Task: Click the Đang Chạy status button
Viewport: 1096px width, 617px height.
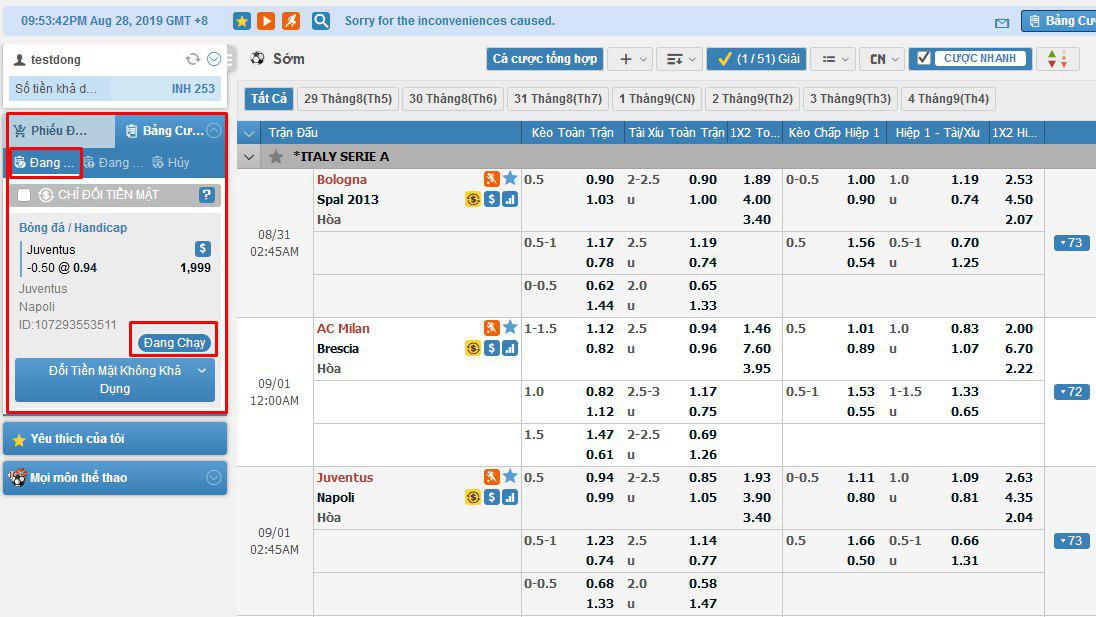Action: point(174,343)
